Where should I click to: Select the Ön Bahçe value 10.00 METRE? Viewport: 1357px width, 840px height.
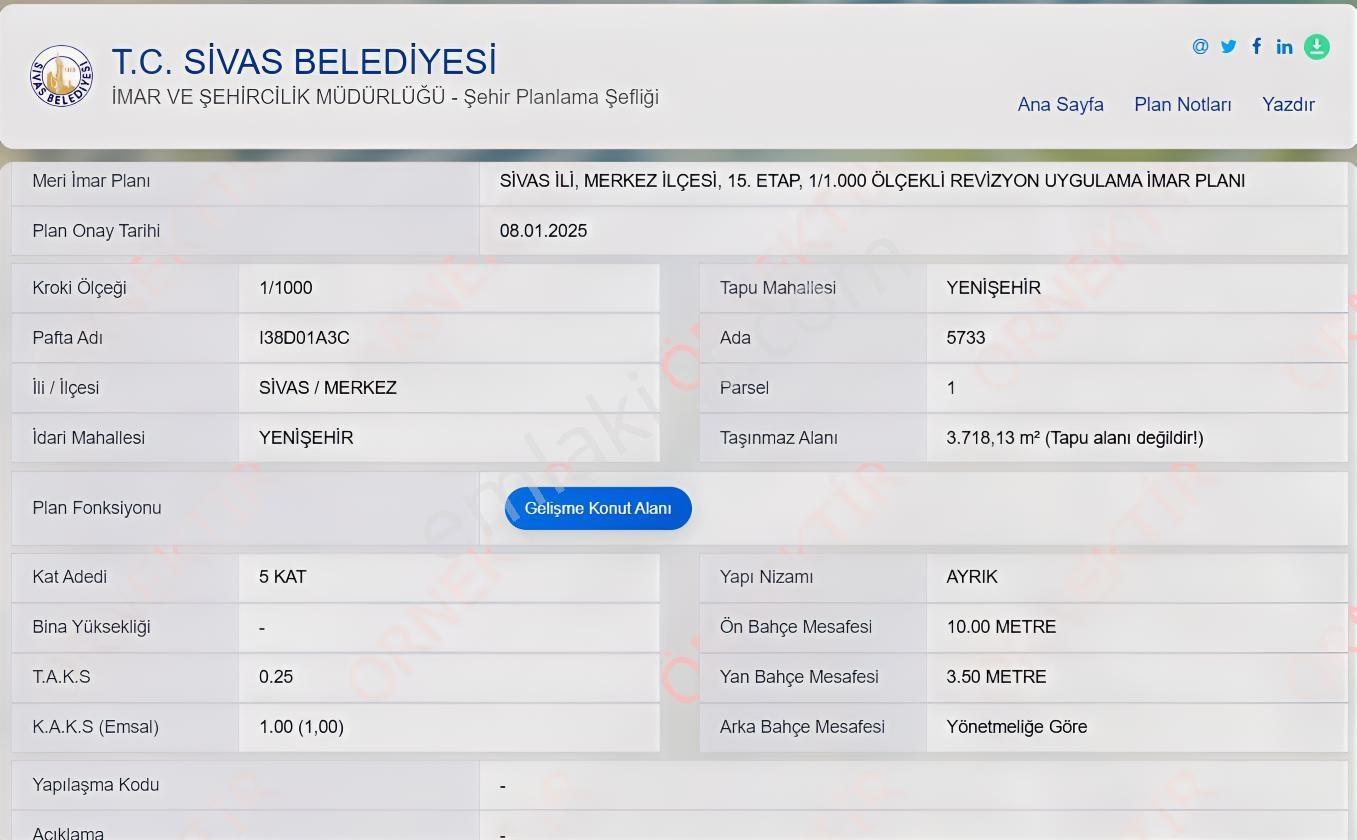[x=1001, y=627]
